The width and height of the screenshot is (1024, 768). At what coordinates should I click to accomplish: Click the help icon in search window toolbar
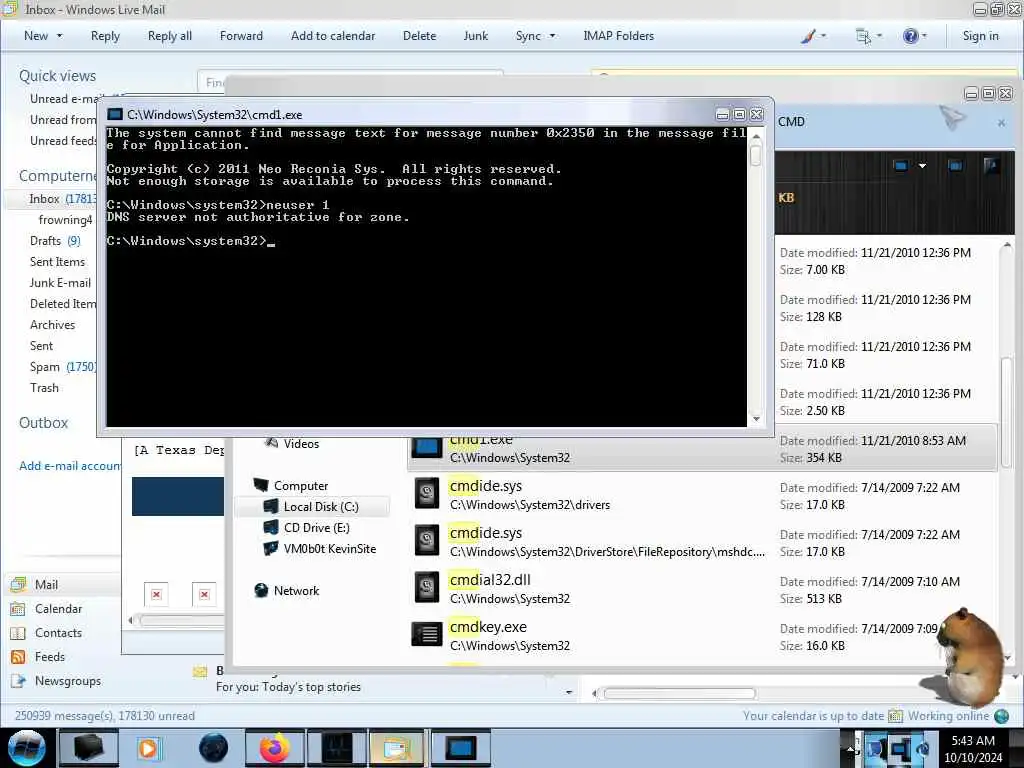[x=991, y=166]
